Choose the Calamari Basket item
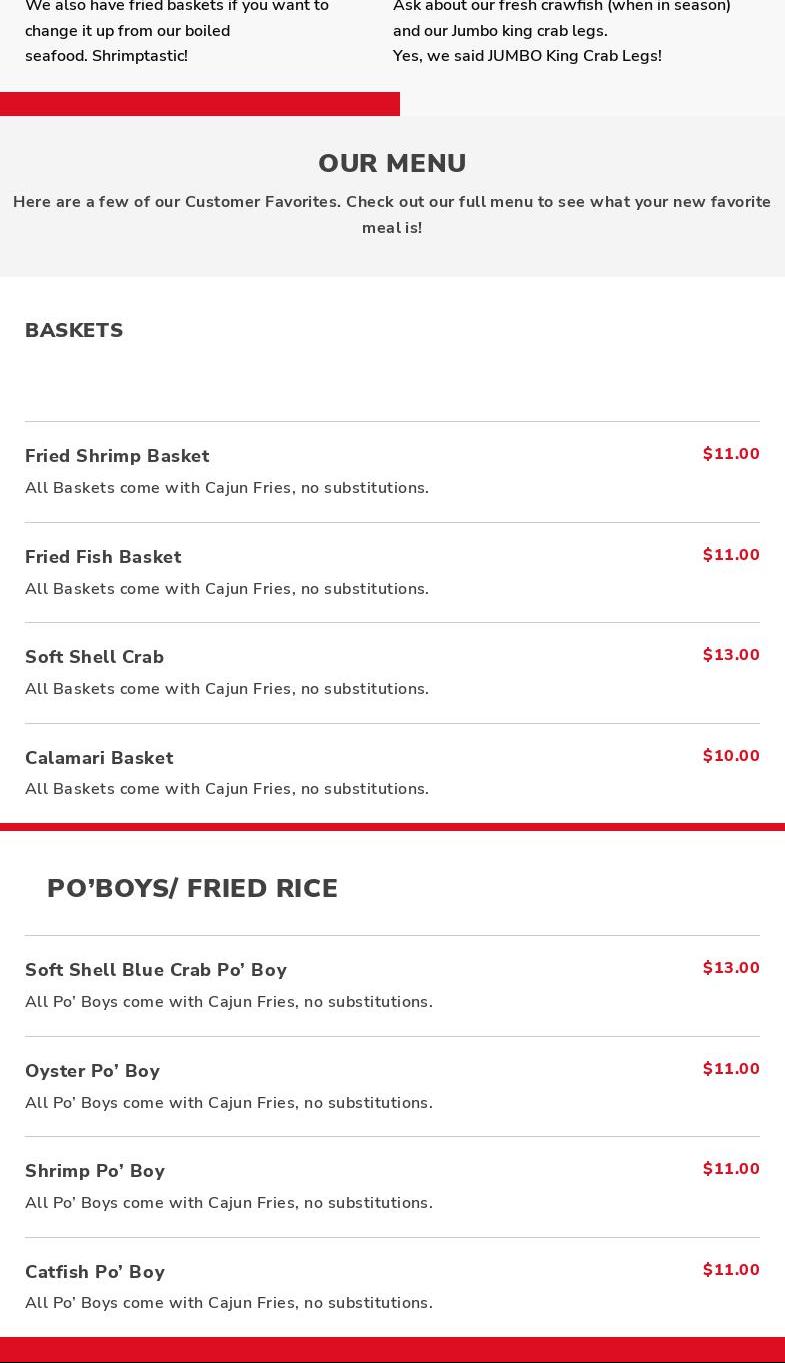Image resolution: width=785 pixels, height=1363 pixels. (x=99, y=758)
